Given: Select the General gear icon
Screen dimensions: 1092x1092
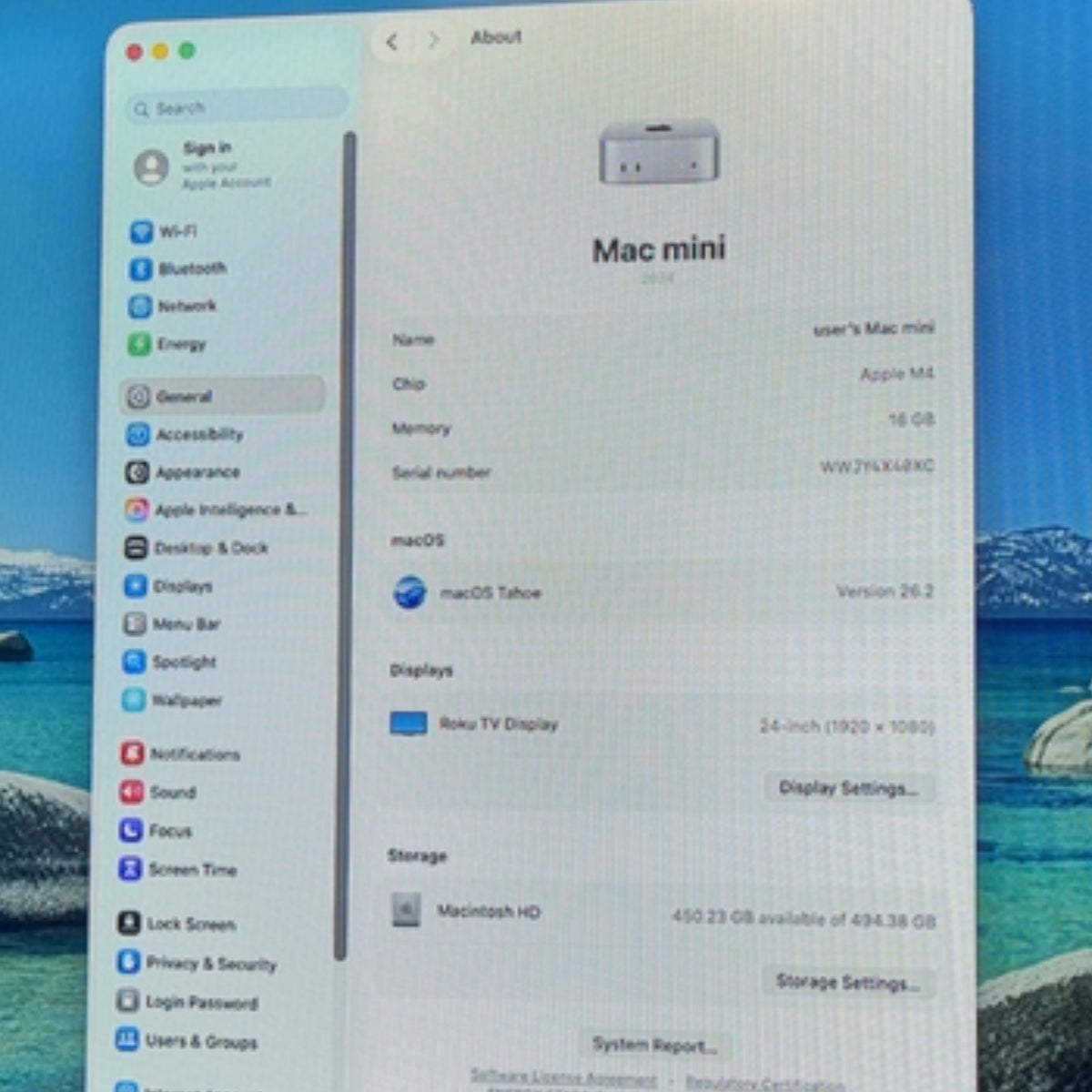Looking at the screenshot, I should [x=138, y=396].
